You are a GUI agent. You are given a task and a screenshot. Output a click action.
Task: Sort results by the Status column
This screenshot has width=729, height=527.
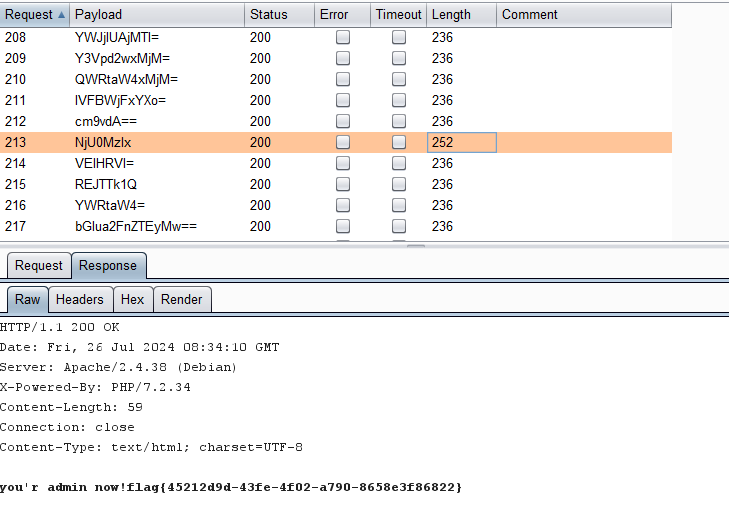coord(268,14)
